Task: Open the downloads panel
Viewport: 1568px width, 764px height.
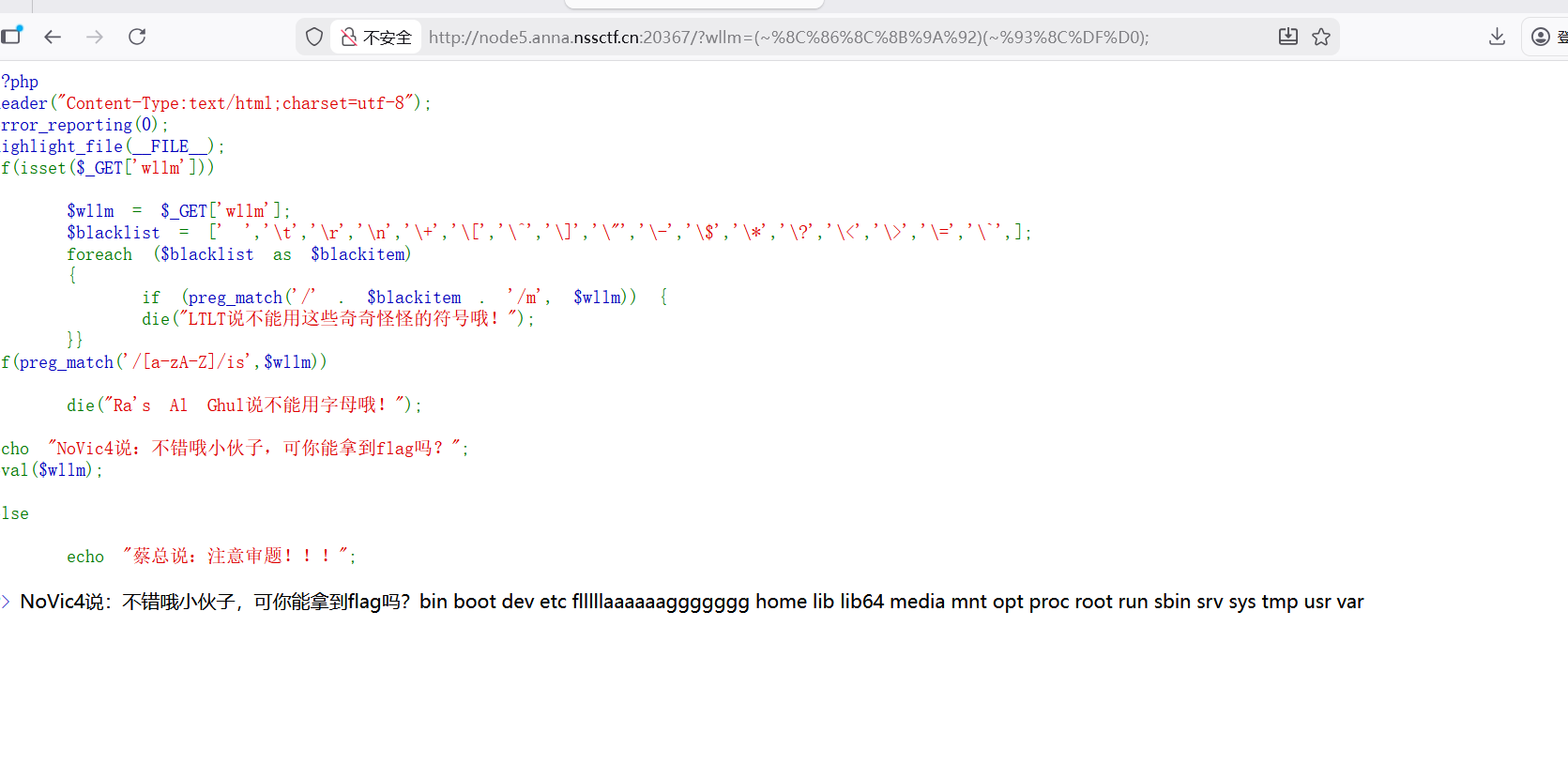Action: [1497, 37]
